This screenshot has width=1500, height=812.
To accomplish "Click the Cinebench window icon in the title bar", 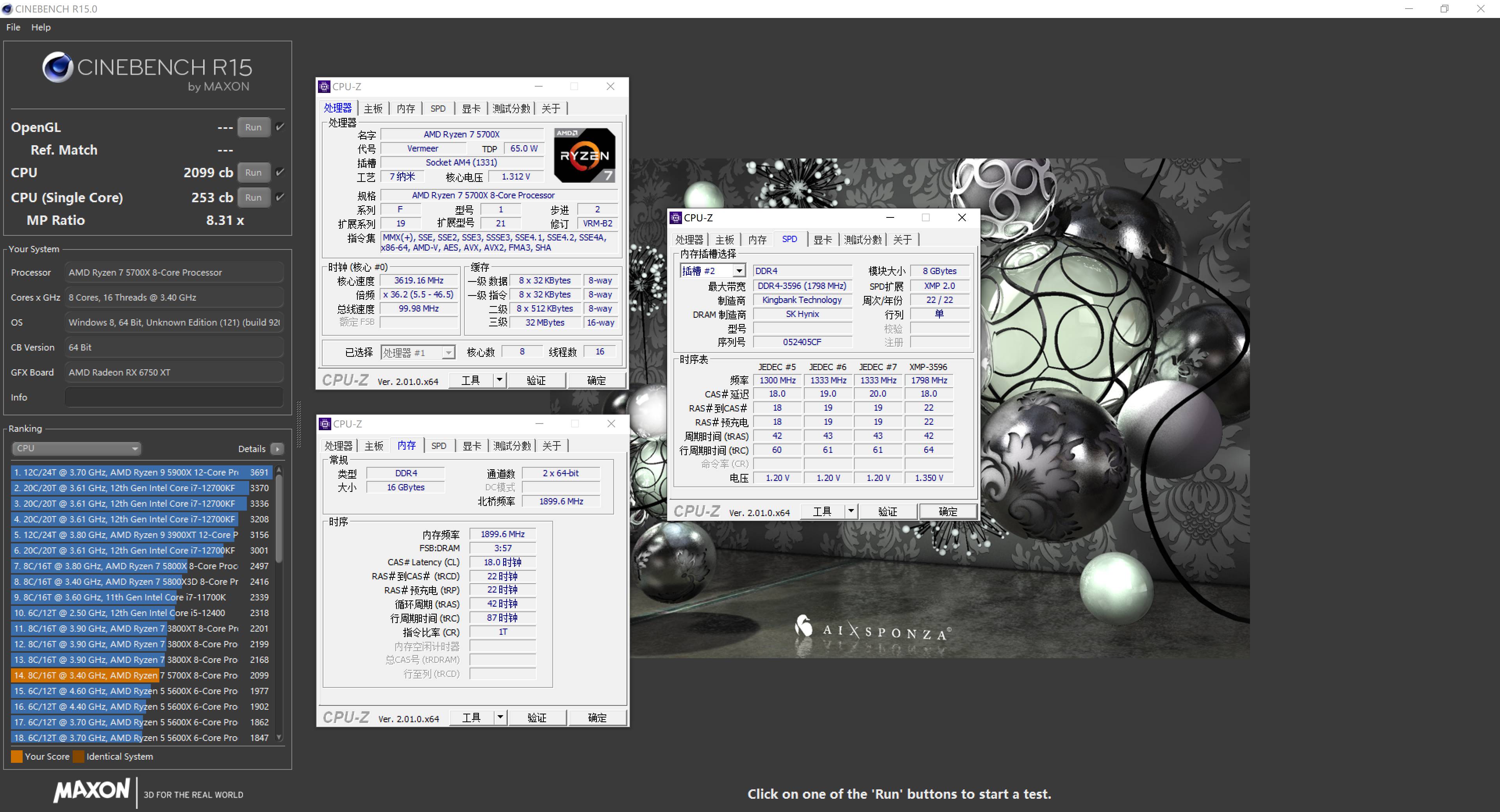I will [x=7, y=9].
